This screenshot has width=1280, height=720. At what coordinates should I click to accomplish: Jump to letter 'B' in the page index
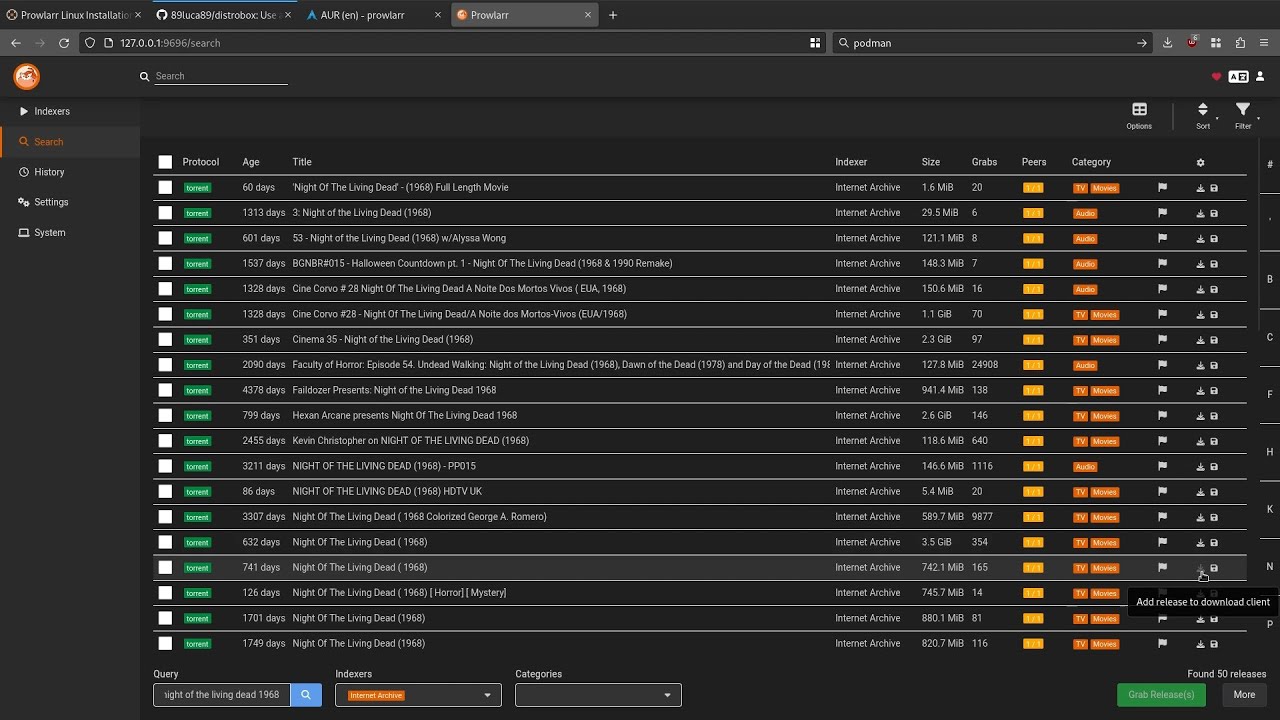[1270, 279]
